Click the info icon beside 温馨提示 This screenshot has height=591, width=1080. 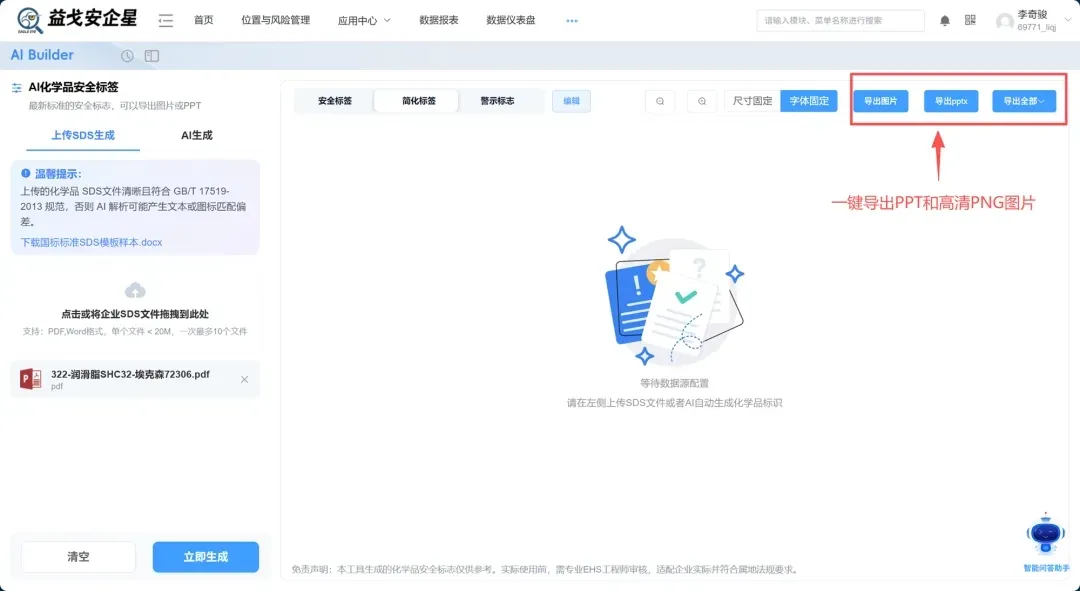pos(25,174)
